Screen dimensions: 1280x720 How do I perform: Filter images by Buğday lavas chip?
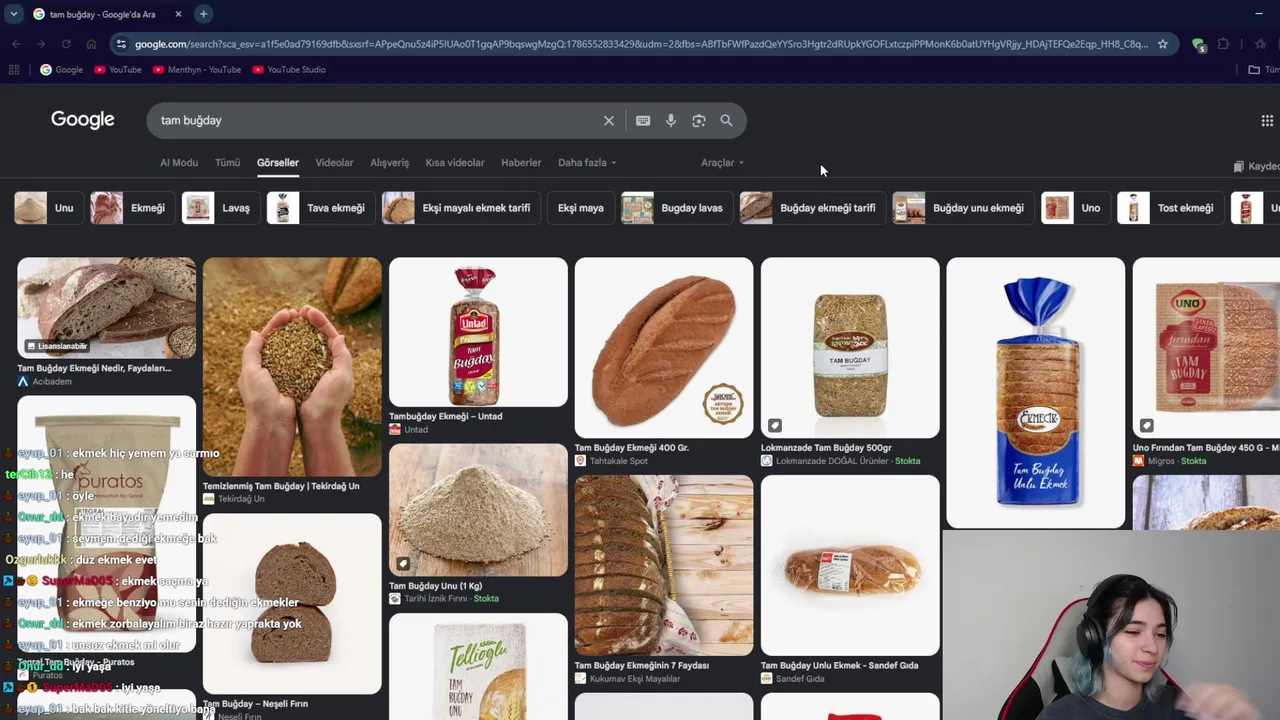[x=676, y=208]
